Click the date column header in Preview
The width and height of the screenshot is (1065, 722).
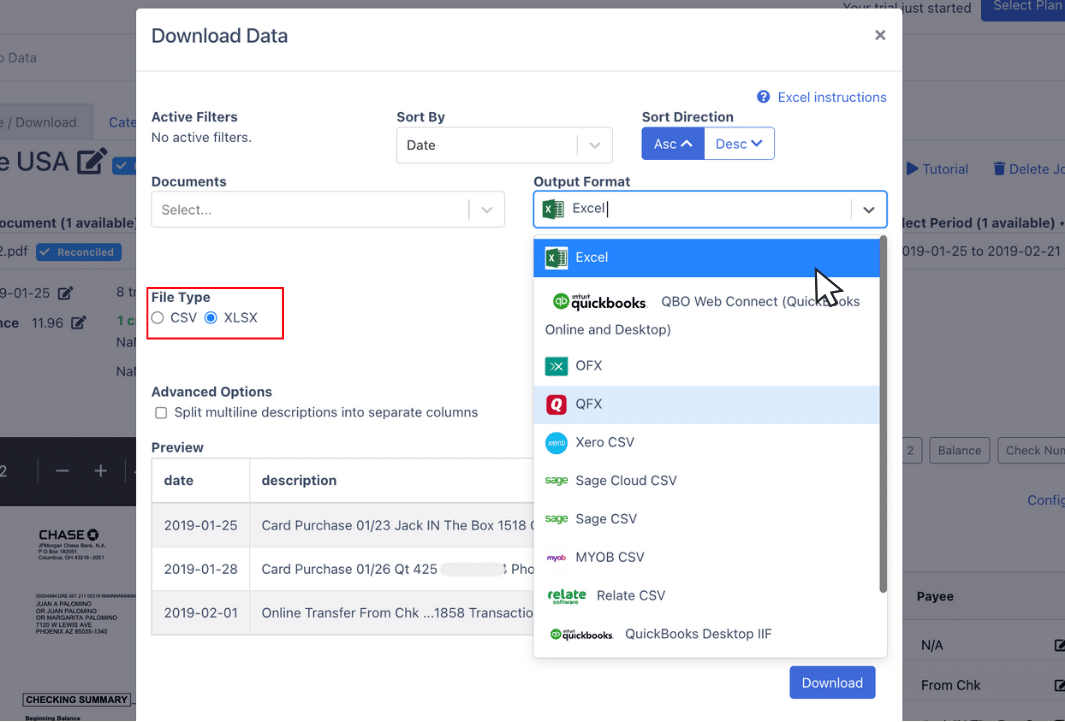(x=200, y=480)
